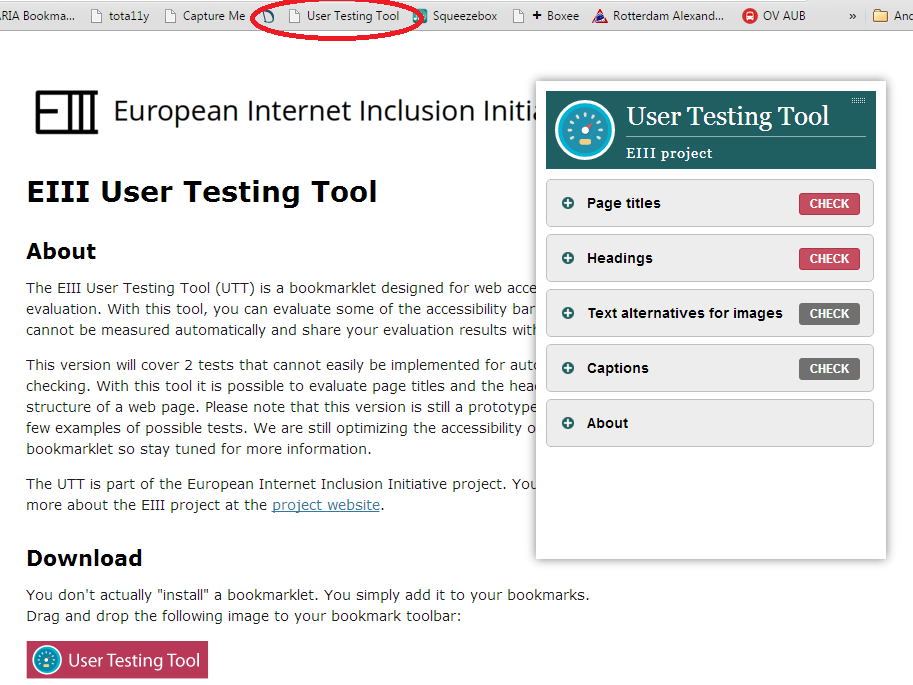Viewport: 913px width, 685px height.
Task: Grab the drag handle dots on panel header
Action: pyautogui.click(x=858, y=101)
